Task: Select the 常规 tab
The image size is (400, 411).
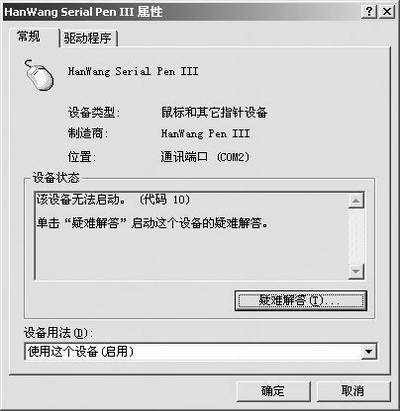Action: pyautogui.click(x=29, y=36)
